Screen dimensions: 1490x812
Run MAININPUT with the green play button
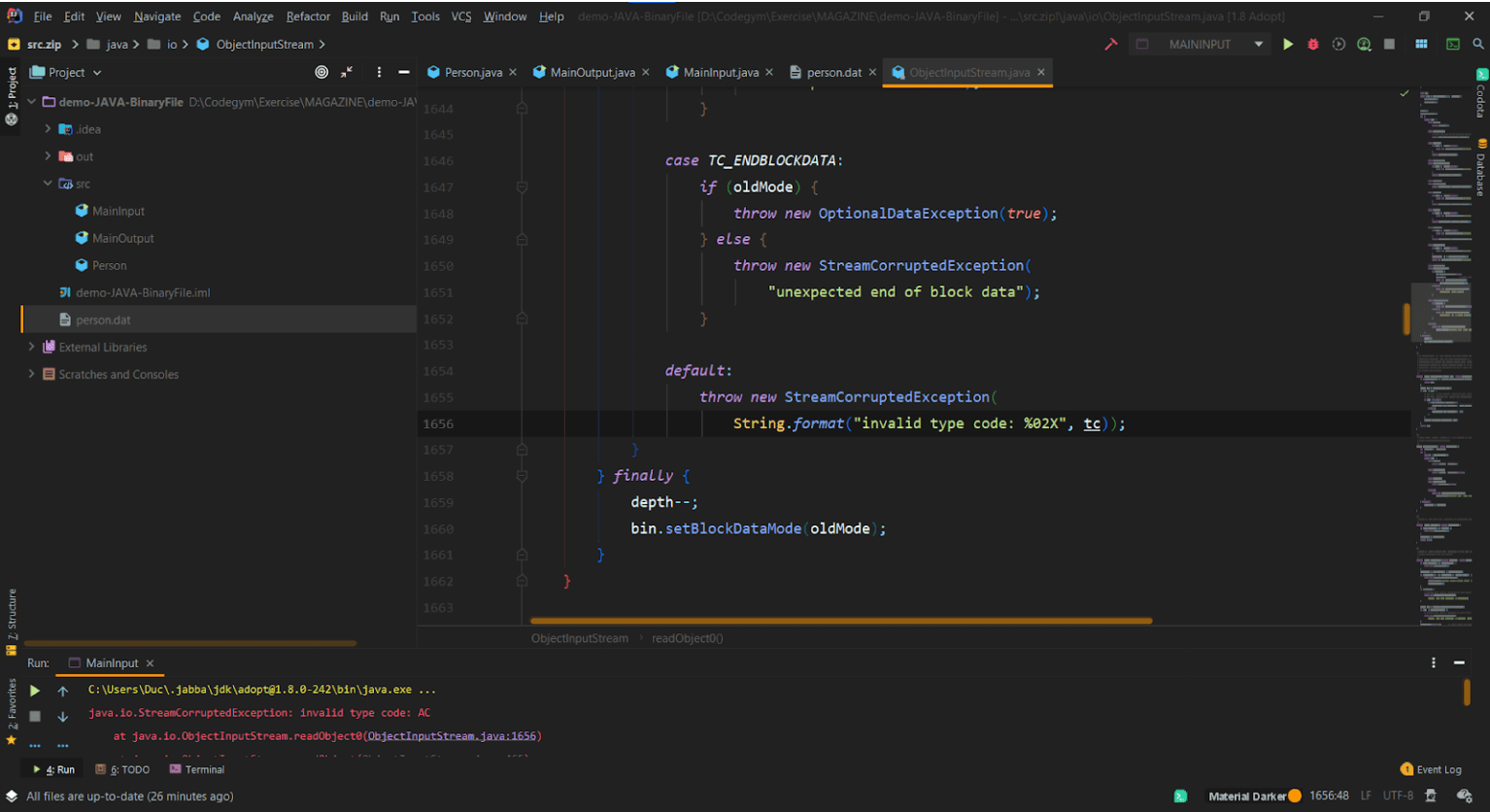coord(1288,44)
